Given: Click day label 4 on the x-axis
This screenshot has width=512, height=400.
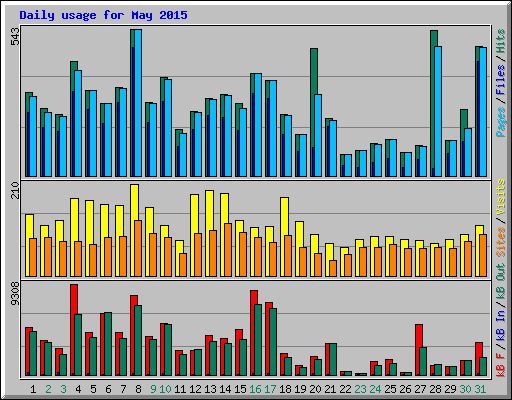Looking at the screenshot, I should click(x=78, y=389).
